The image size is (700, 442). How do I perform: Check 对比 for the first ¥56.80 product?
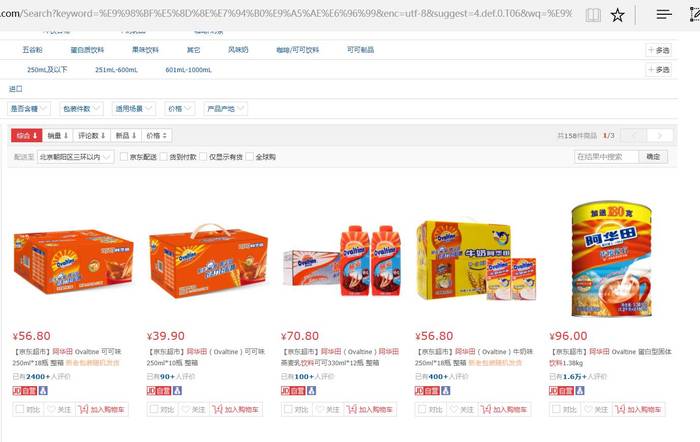point(20,409)
